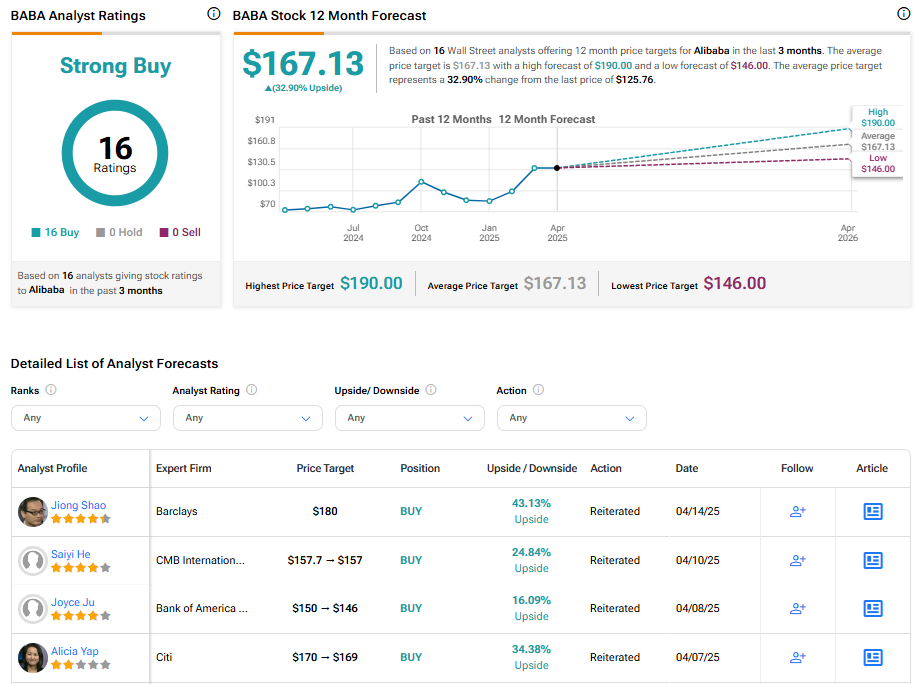Image resolution: width=918 pixels, height=684 pixels.
Task: Click the 16 Ratings donut chart
Action: click(x=115, y=153)
